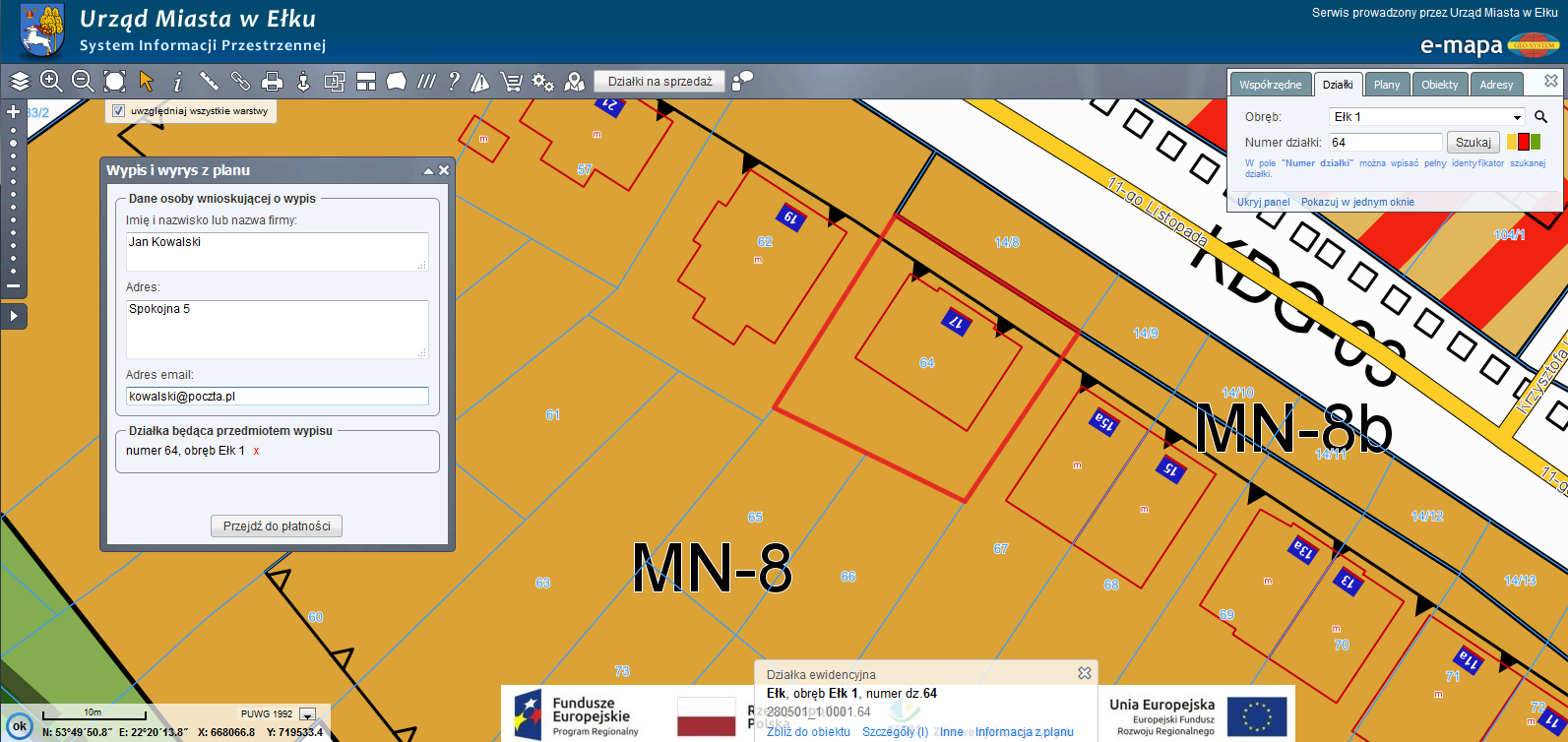Image resolution: width=1568 pixels, height=742 pixels.
Task: Switch to the Obiekty tab
Action: (1440, 85)
